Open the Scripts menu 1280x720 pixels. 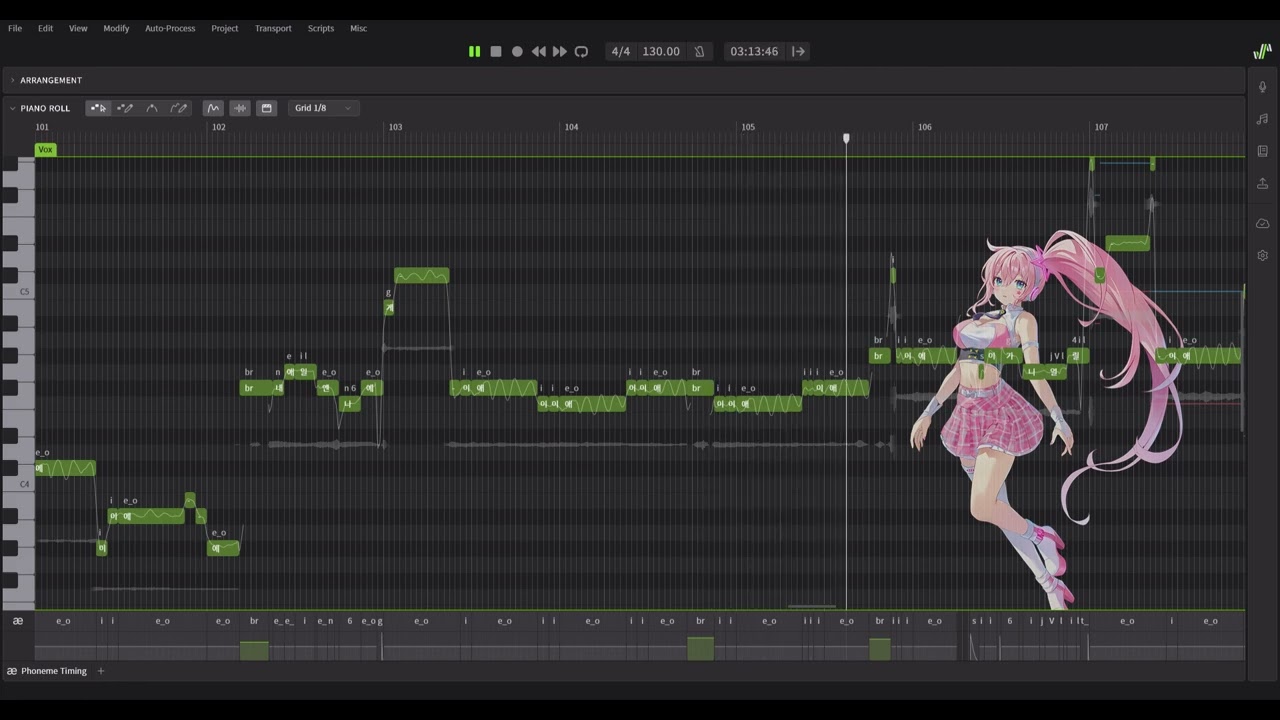point(321,28)
